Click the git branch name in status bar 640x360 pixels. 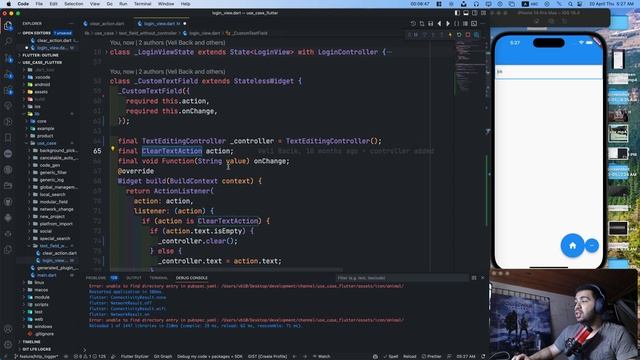(37, 356)
